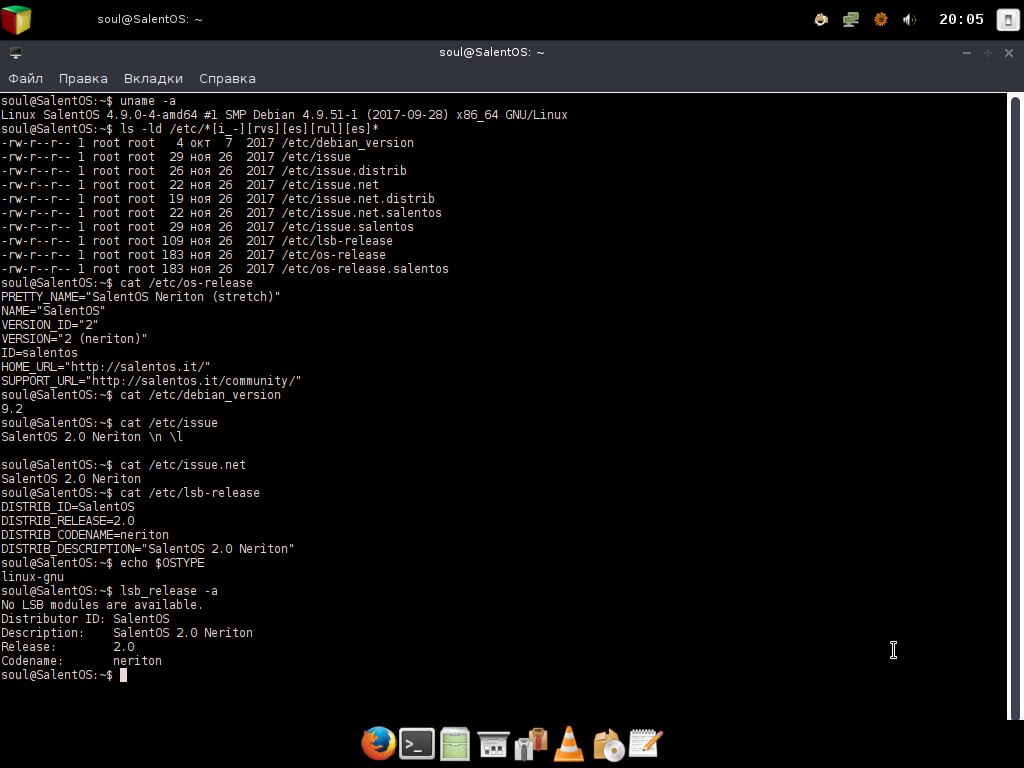Open the Правка menu
1024x768 pixels.
[x=83, y=78]
